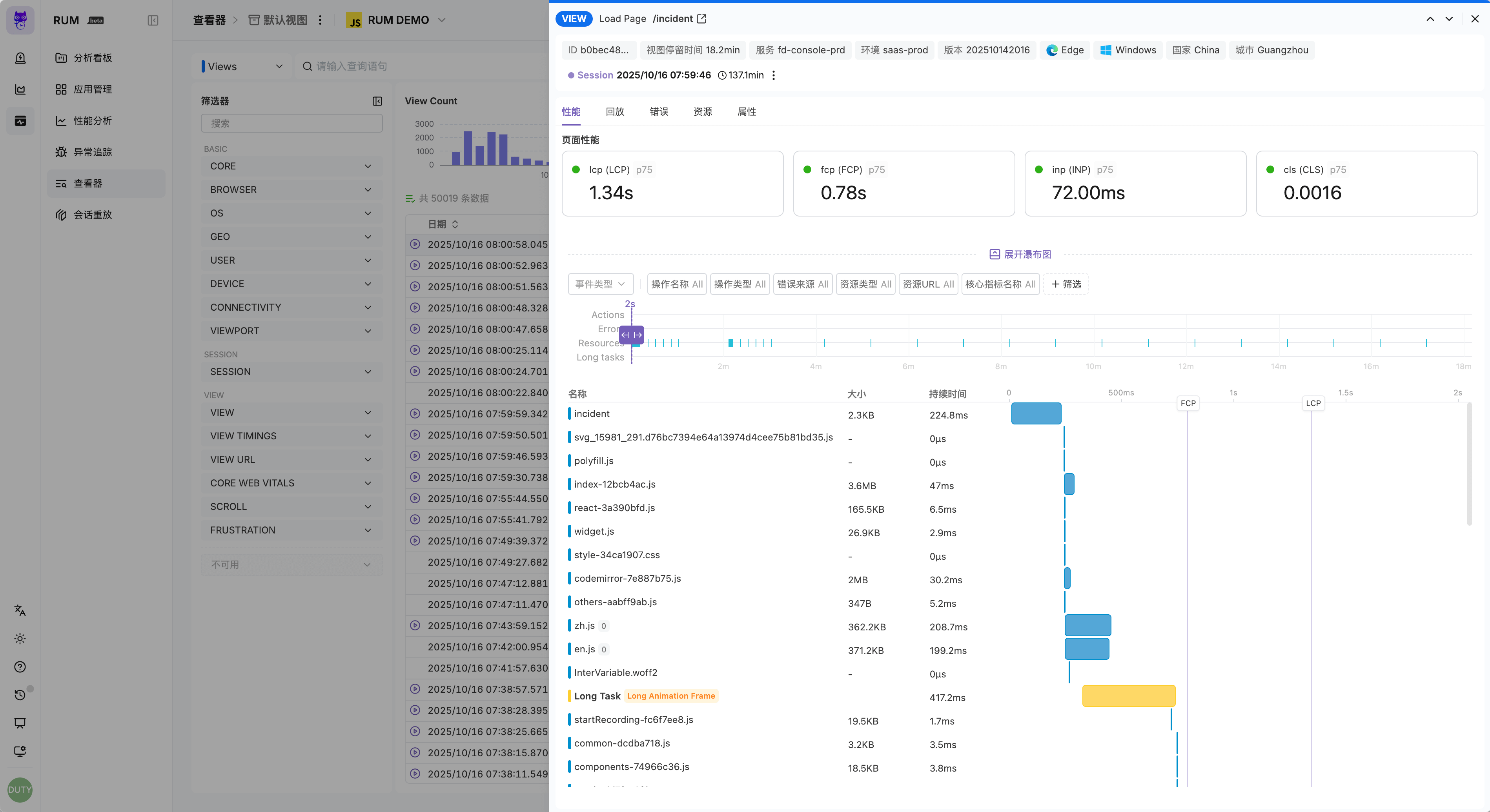Click the filter search input field
1490x812 pixels.
tap(291, 123)
